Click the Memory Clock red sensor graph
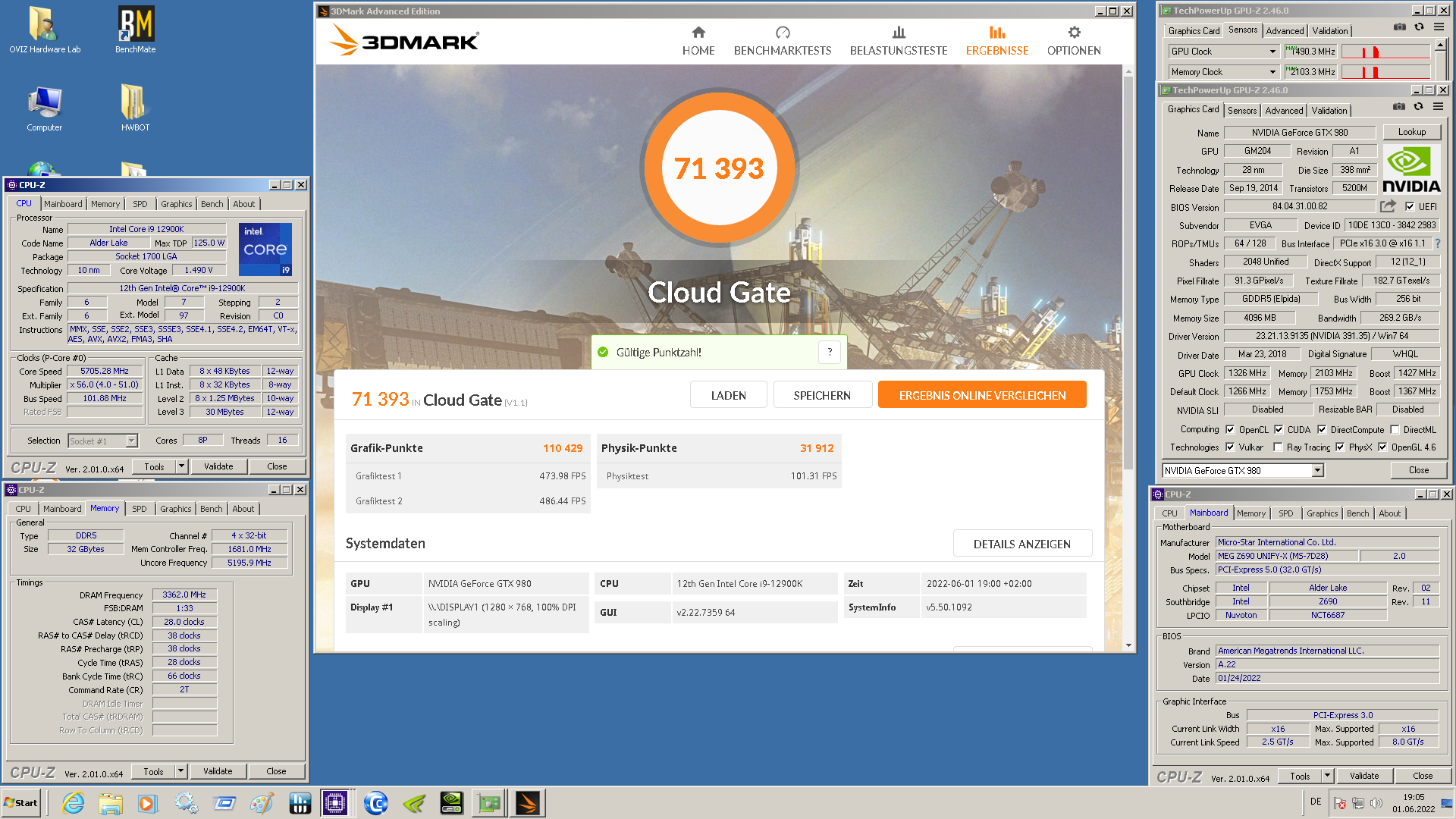 click(1385, 72)
